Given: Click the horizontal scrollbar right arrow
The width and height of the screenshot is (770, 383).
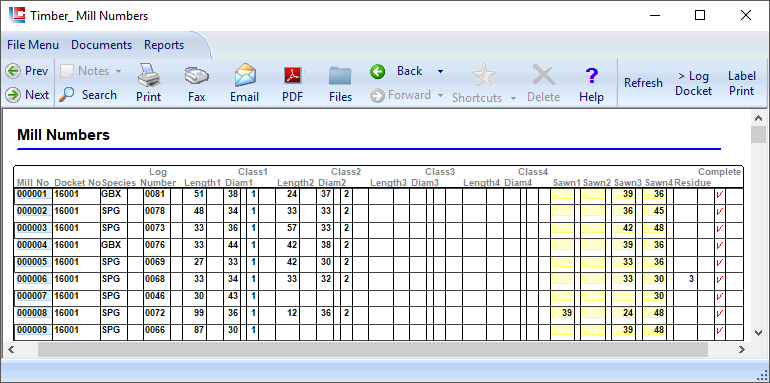Looking at the screenshot, I should pos(742,350).
